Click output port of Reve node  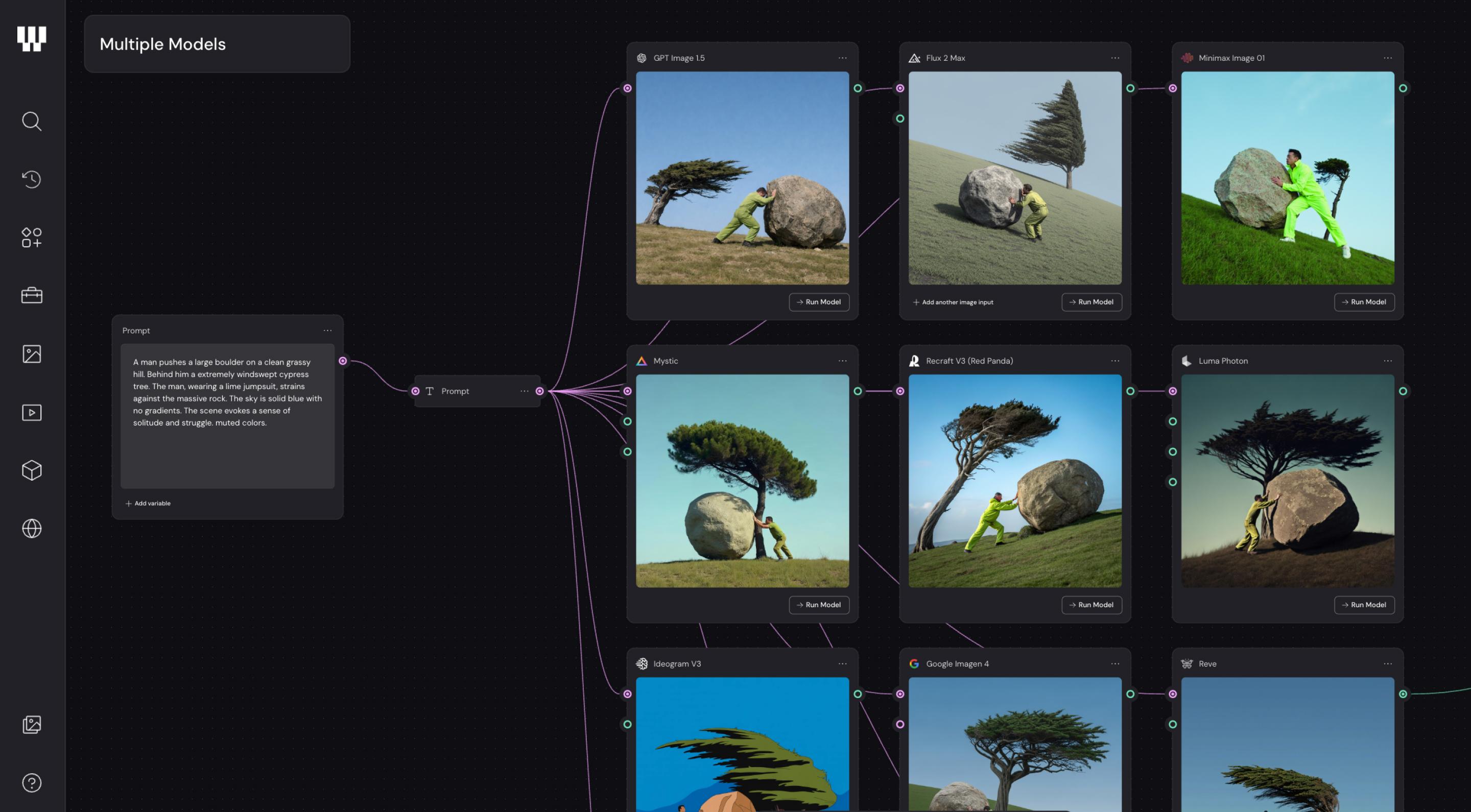coord(1403,694)
